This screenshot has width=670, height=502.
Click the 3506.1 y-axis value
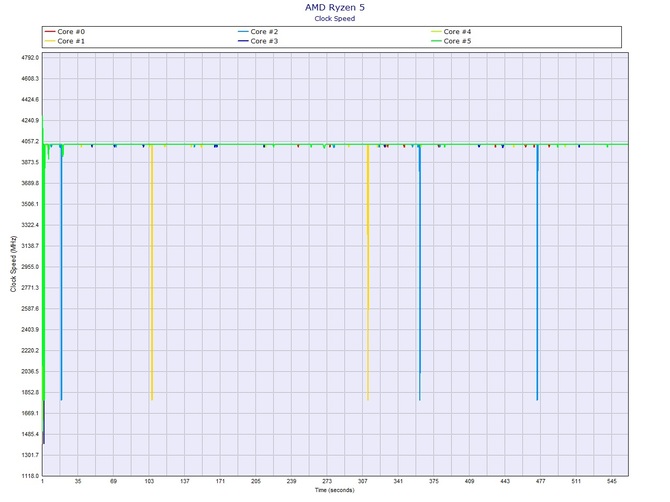click(x=30, y=204)
